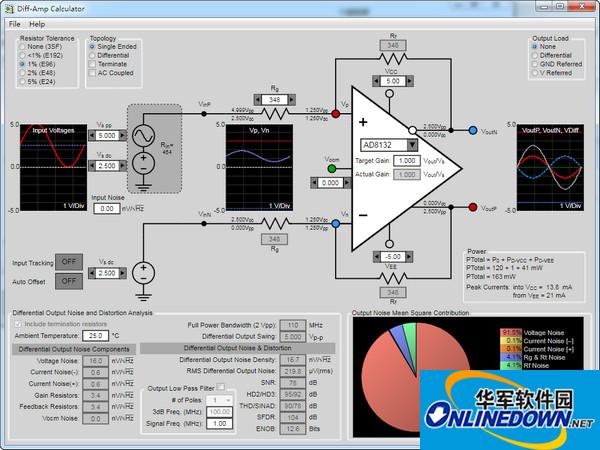600x450 pixels.
Task: Click the blue VoutN node marker
Action: coord(473,130)
